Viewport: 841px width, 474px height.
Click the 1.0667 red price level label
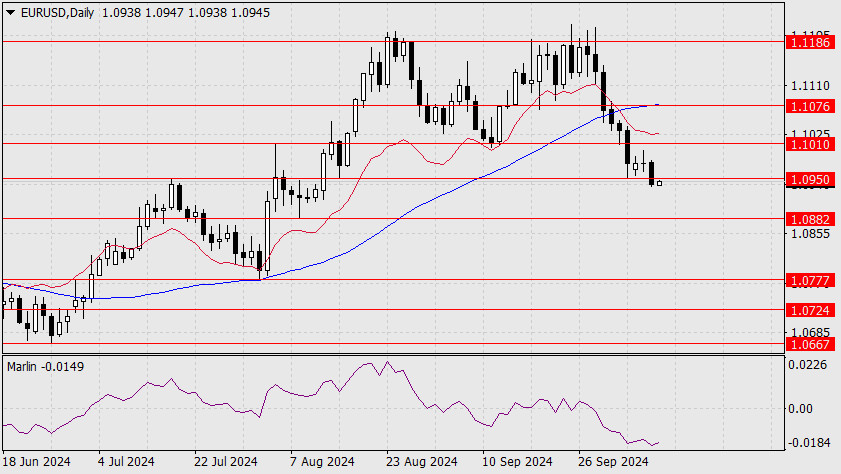(810, 344)
